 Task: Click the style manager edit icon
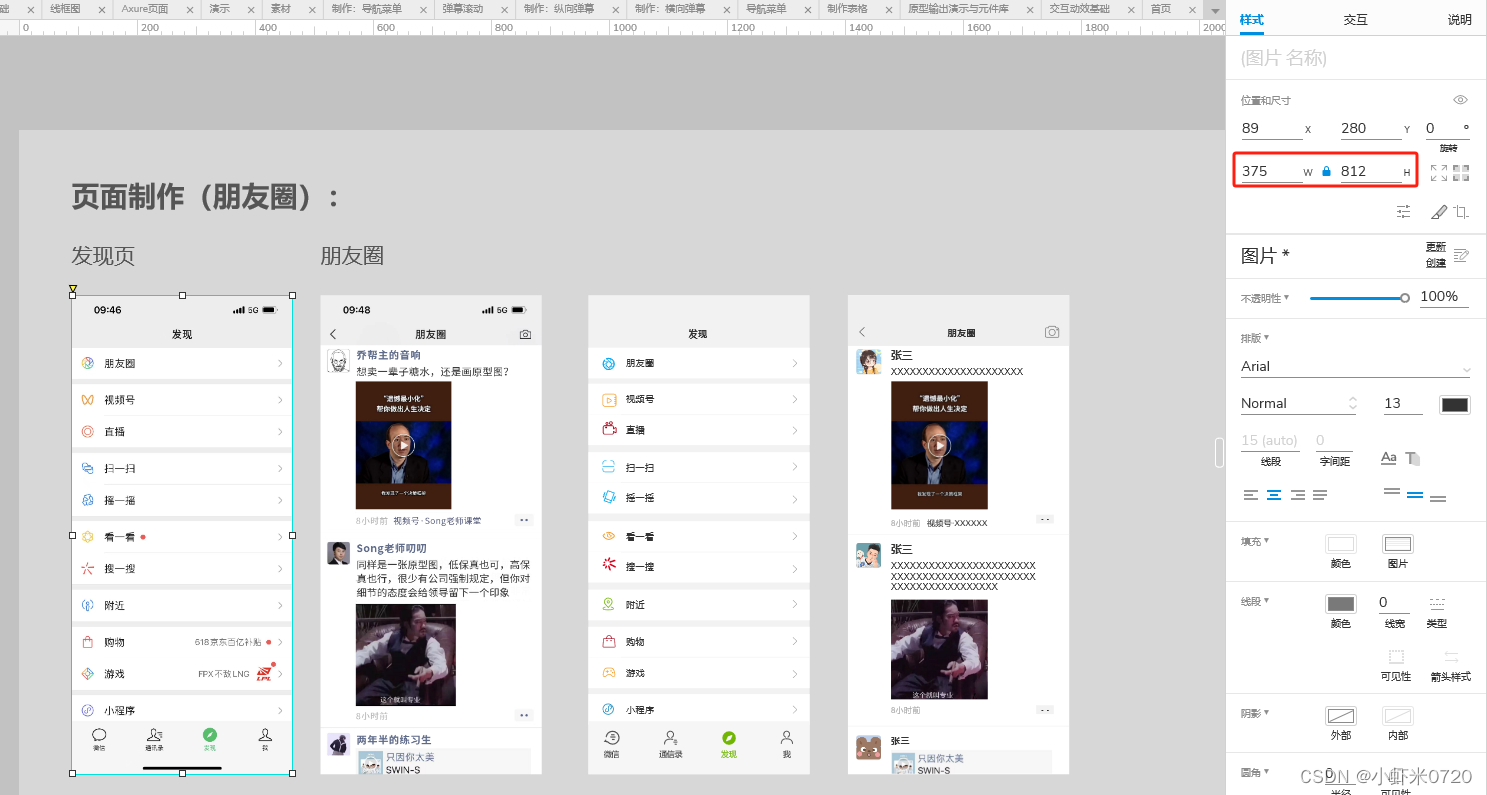click(x=1461, y=256)
